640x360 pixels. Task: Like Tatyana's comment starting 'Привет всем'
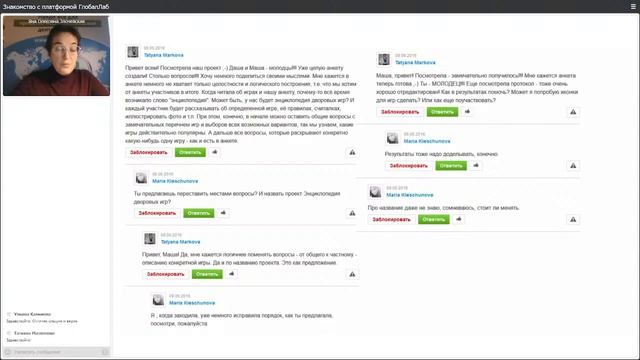[215, 152]
